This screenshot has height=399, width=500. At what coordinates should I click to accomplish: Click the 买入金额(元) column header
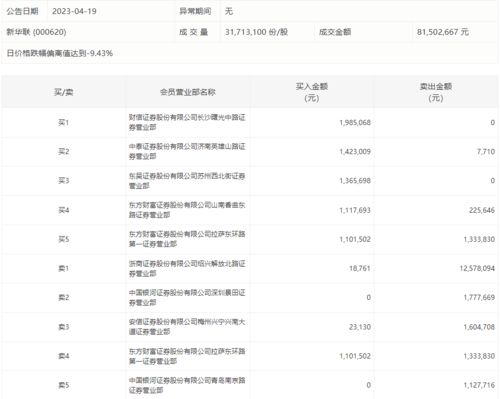pos(312,92)
